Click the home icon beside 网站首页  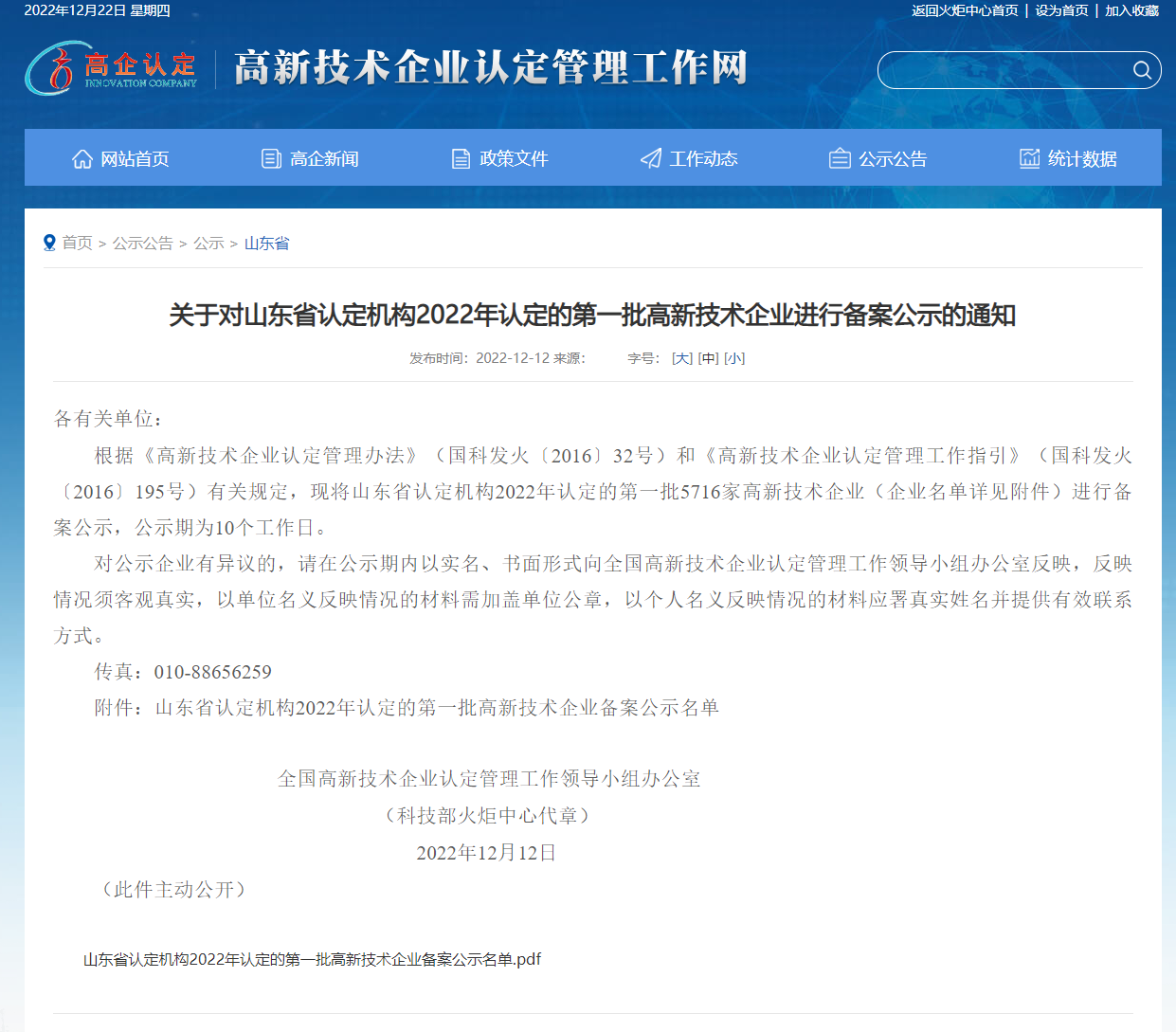[x=82, y=158]
